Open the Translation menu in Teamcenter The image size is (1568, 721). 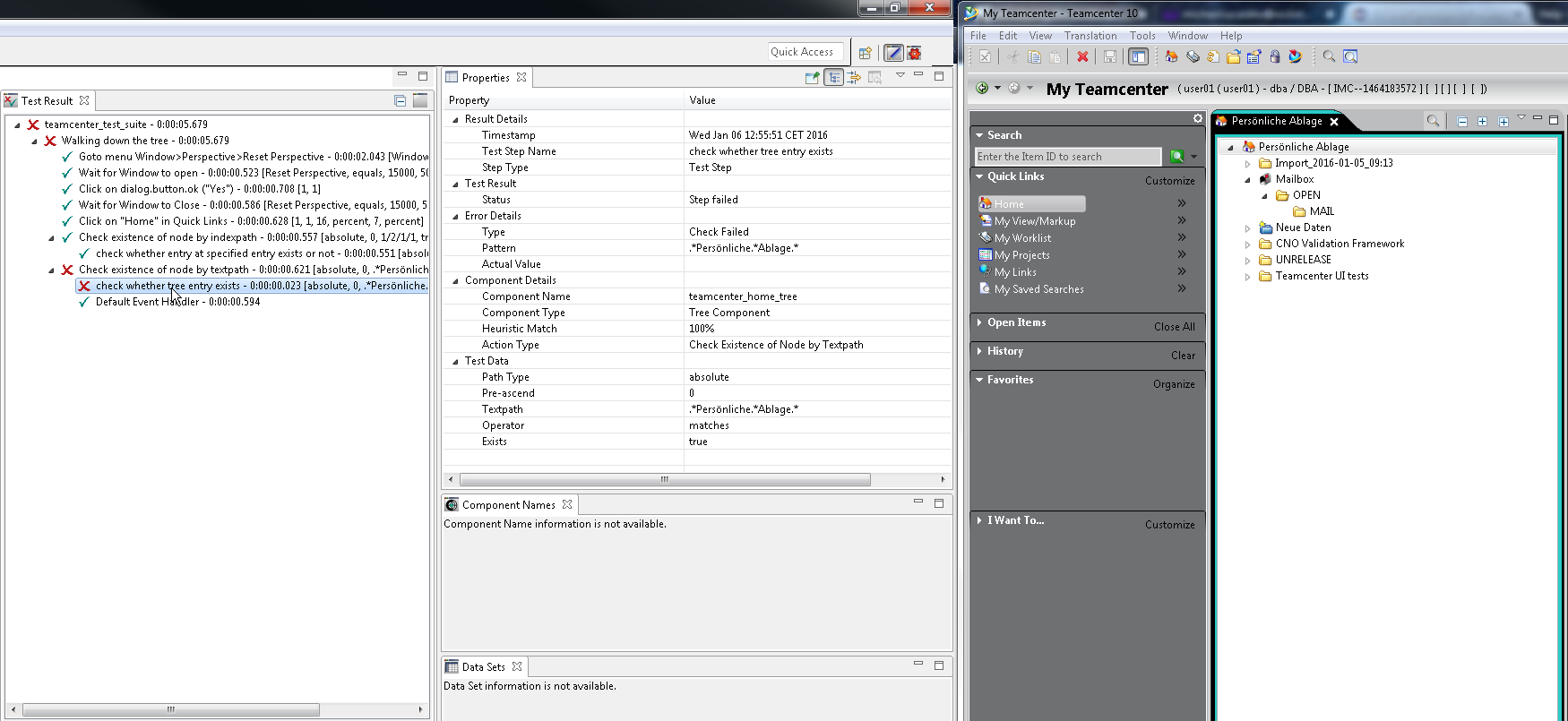point(1090,36)
